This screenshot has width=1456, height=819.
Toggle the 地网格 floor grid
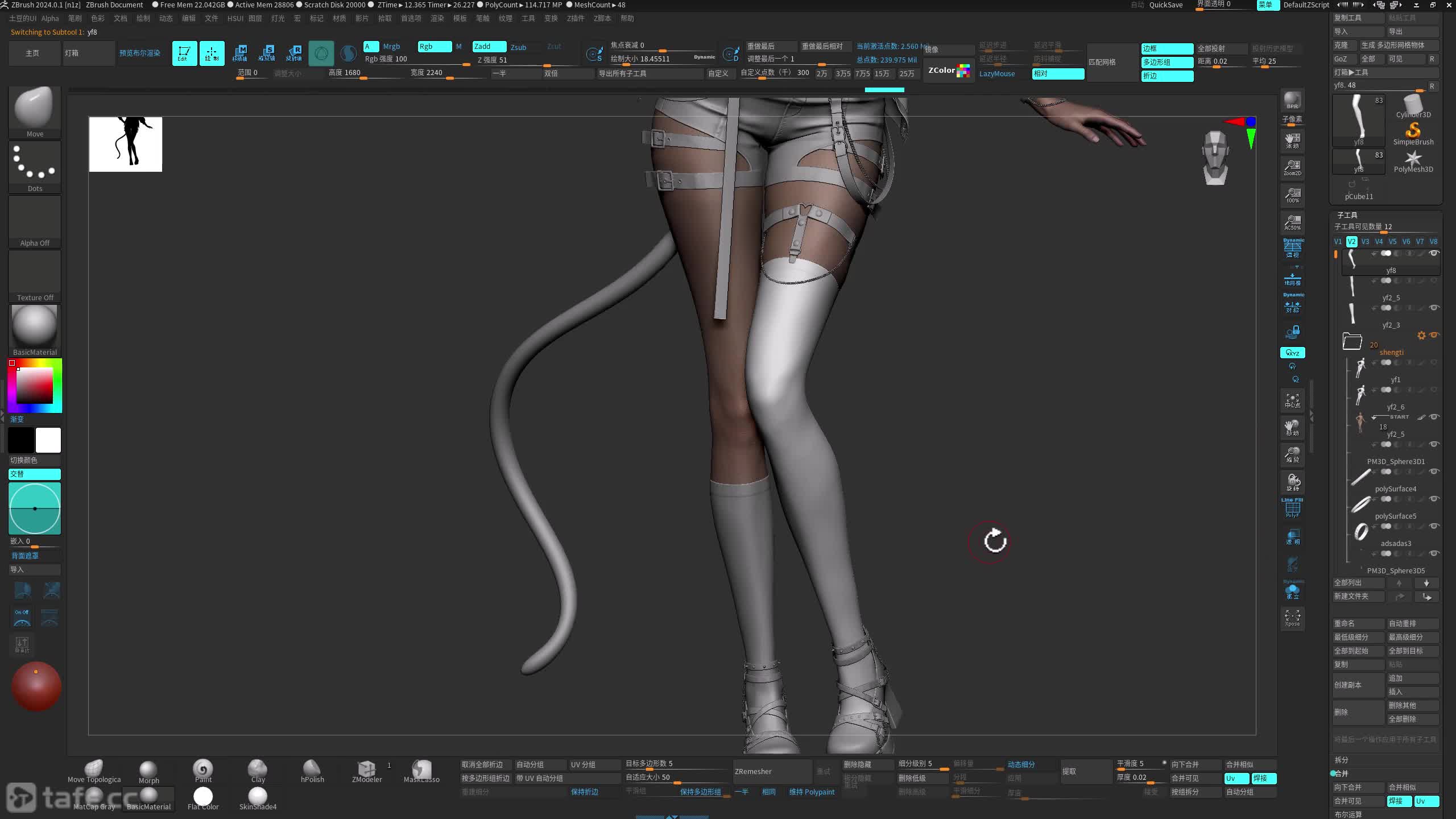pyautogui.click(x=1292, y=279)
